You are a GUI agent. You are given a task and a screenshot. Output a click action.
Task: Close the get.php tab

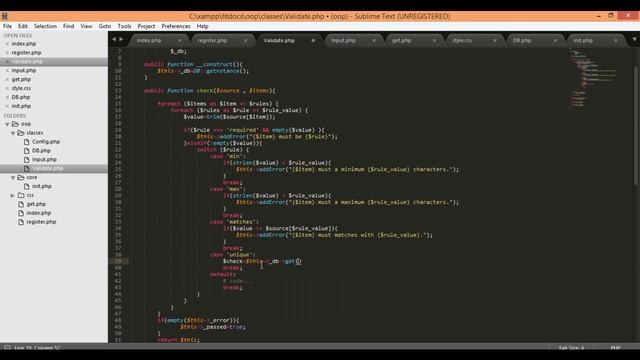pyautogui.click(x=434, y=40)
